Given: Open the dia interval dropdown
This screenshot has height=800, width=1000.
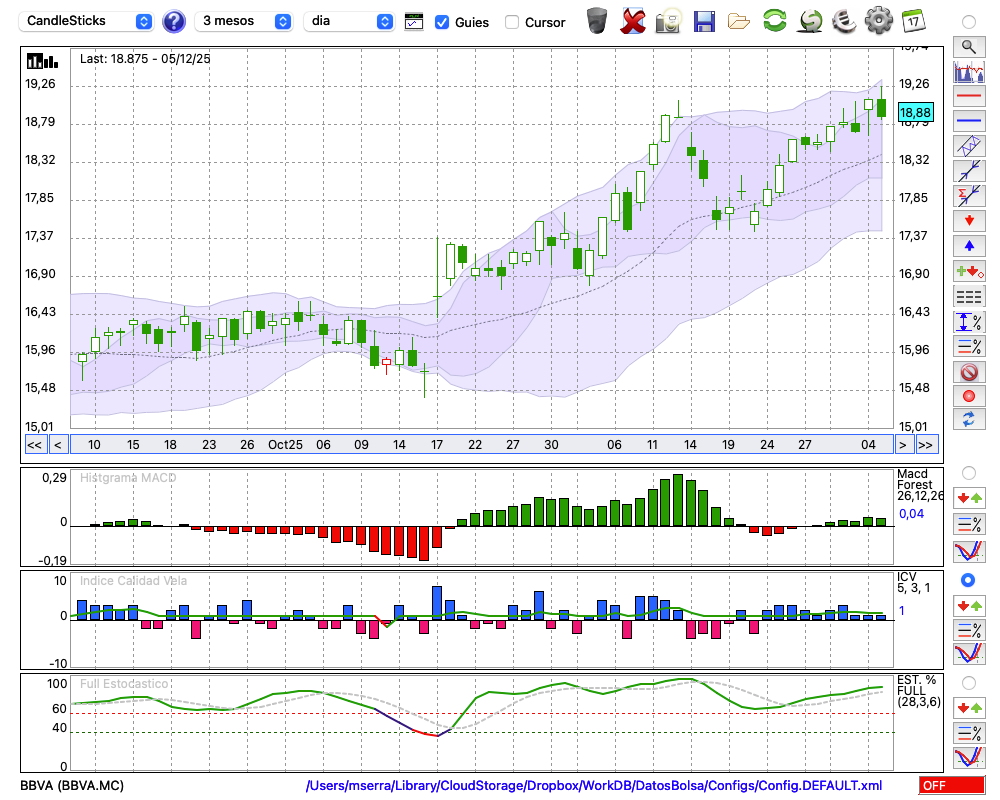Looking at the screenshot, I should tap(350, 21).
